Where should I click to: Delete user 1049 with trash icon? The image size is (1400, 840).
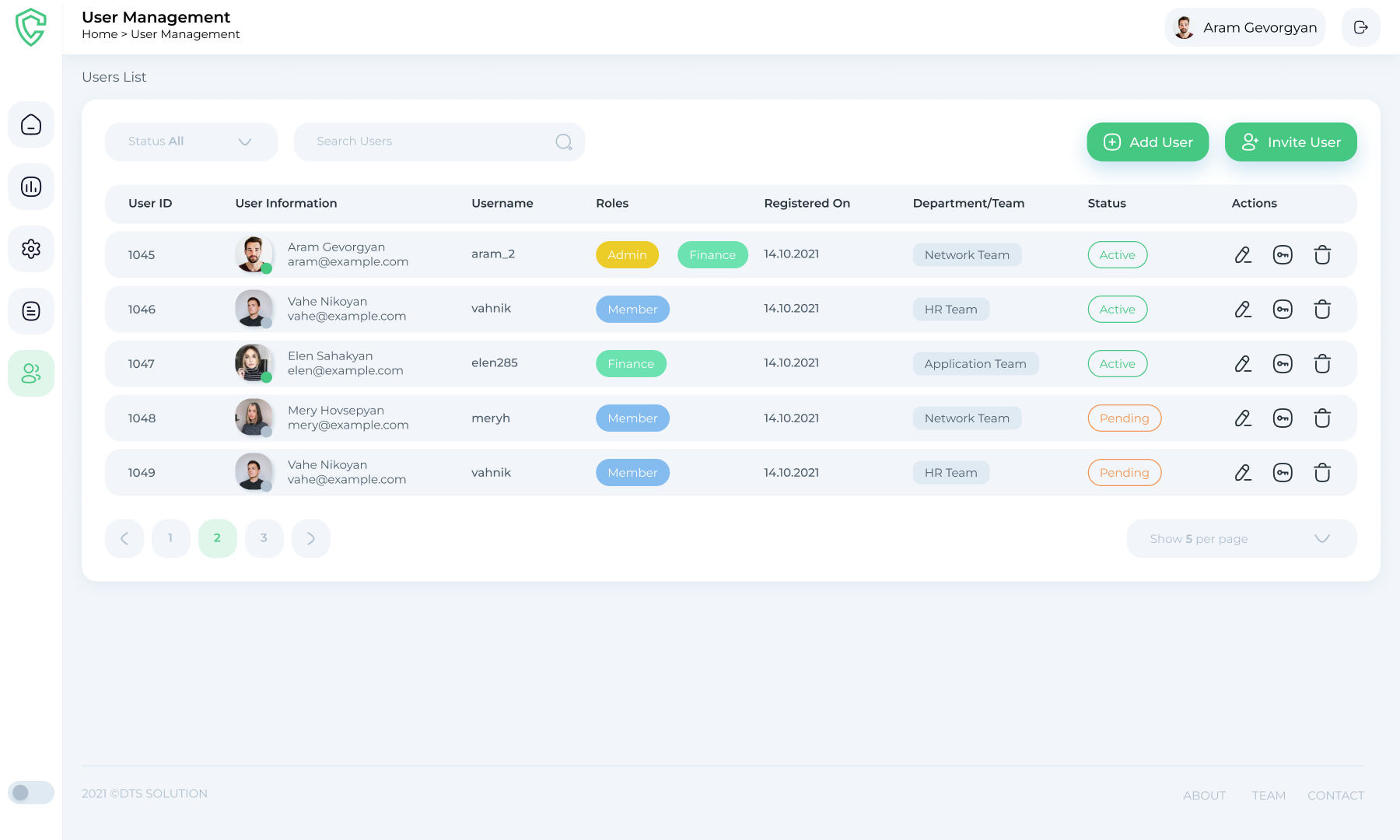pyautogui.click(x=1322, y=473)
